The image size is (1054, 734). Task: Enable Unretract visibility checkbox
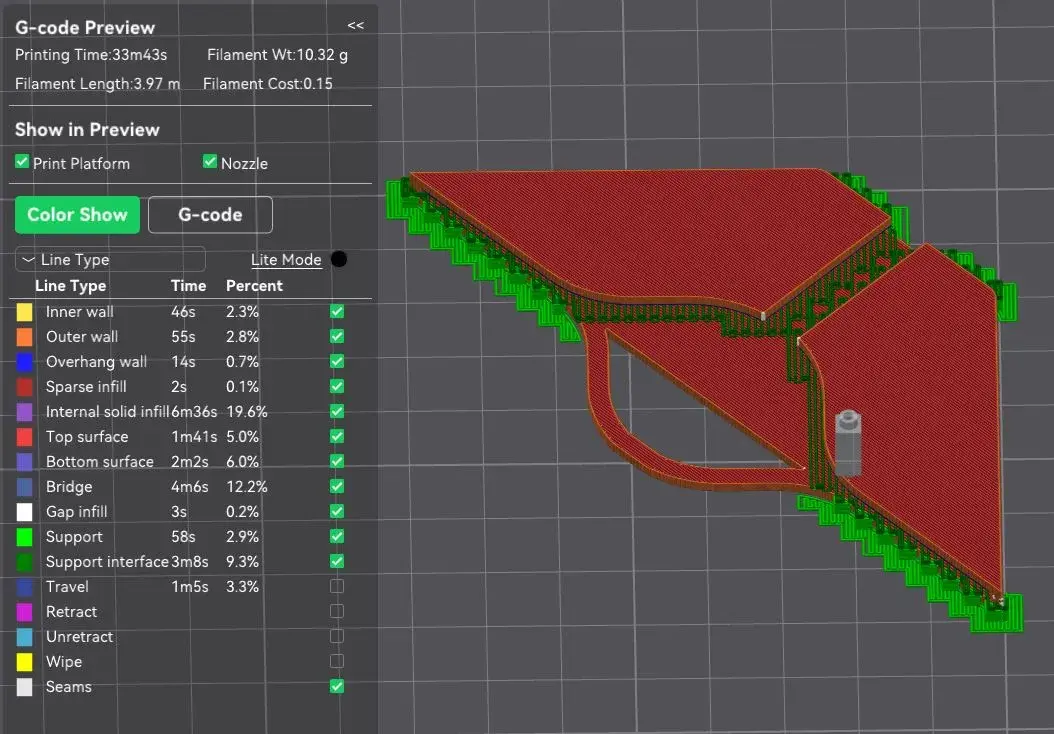coord(337,636)
